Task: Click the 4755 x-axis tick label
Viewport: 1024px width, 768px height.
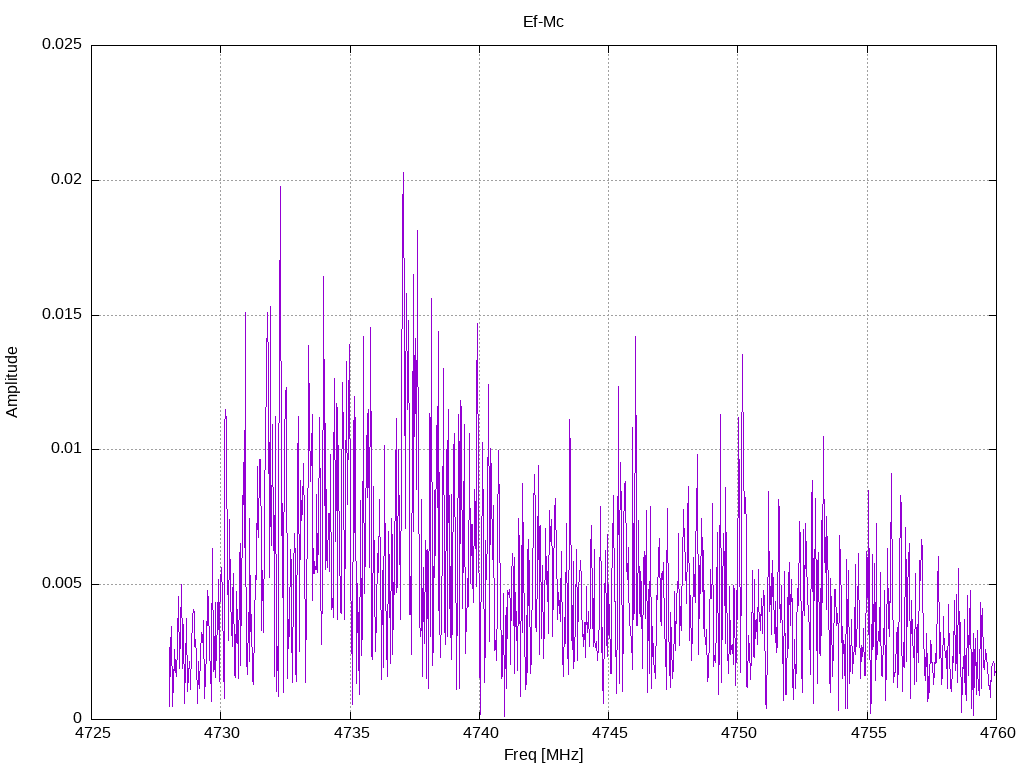Action: [x=868, y=733]
